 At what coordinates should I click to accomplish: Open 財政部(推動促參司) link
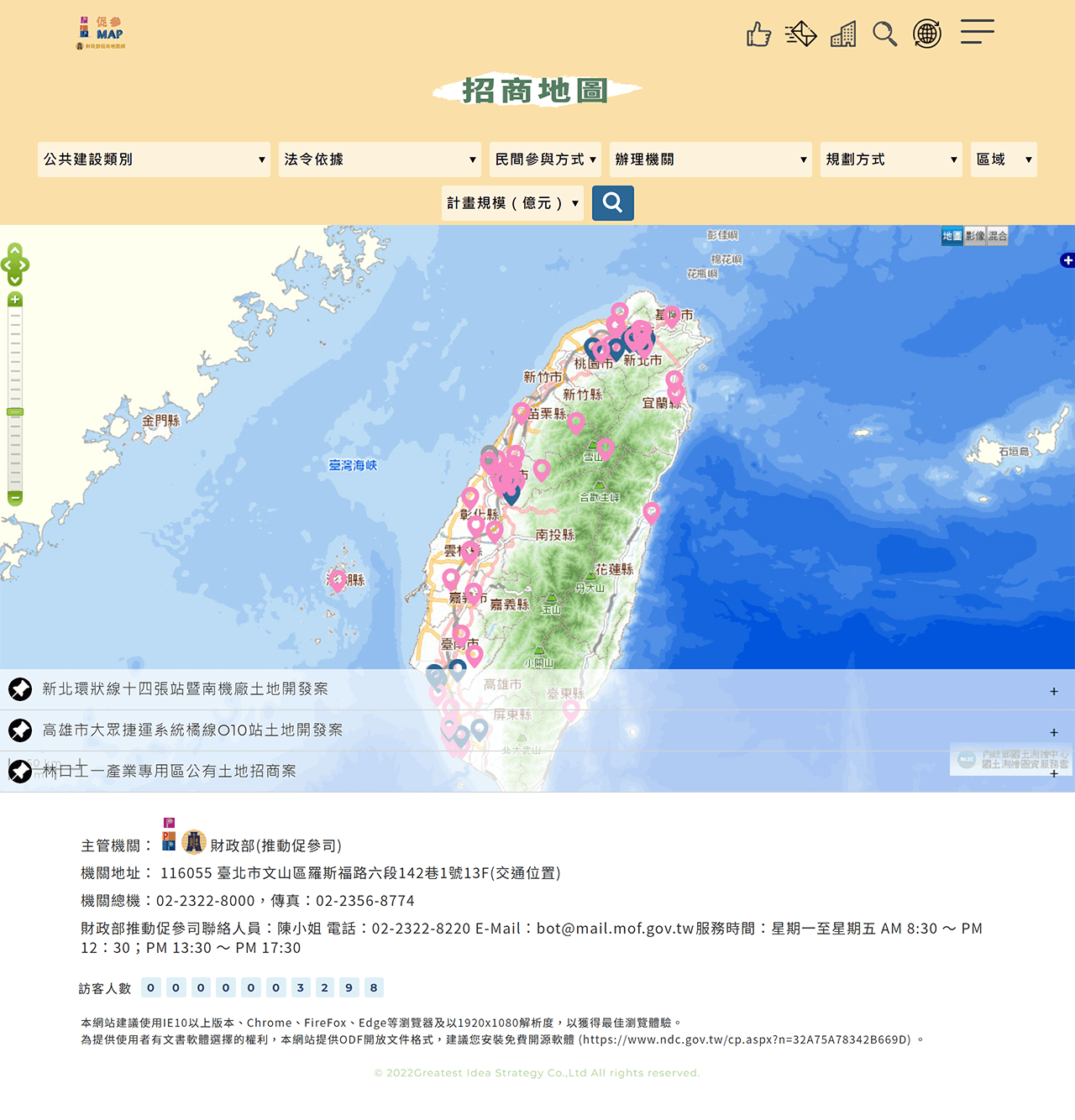coord(275,846)
